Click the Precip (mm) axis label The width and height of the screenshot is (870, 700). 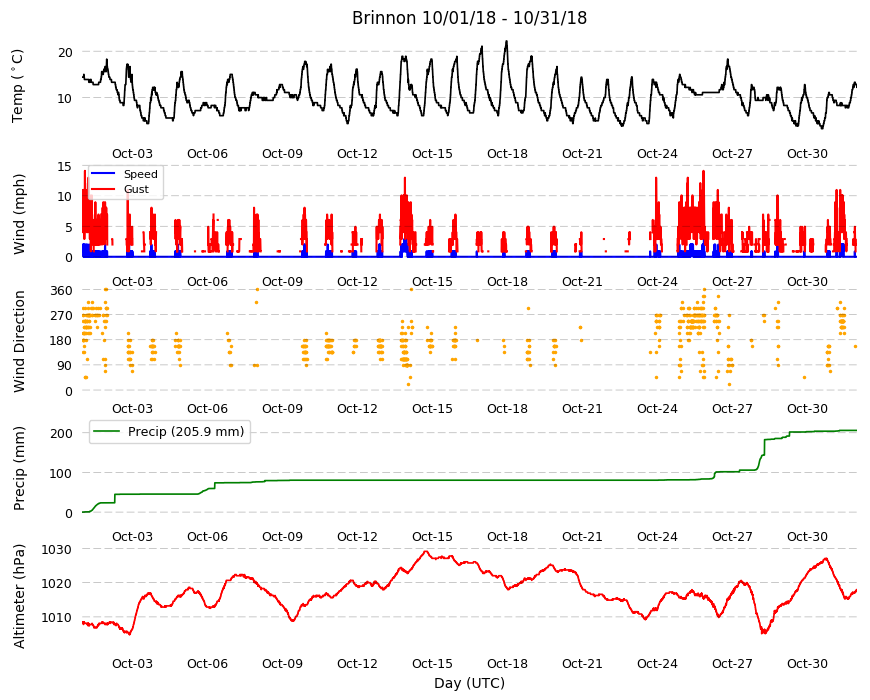[19, 469]
